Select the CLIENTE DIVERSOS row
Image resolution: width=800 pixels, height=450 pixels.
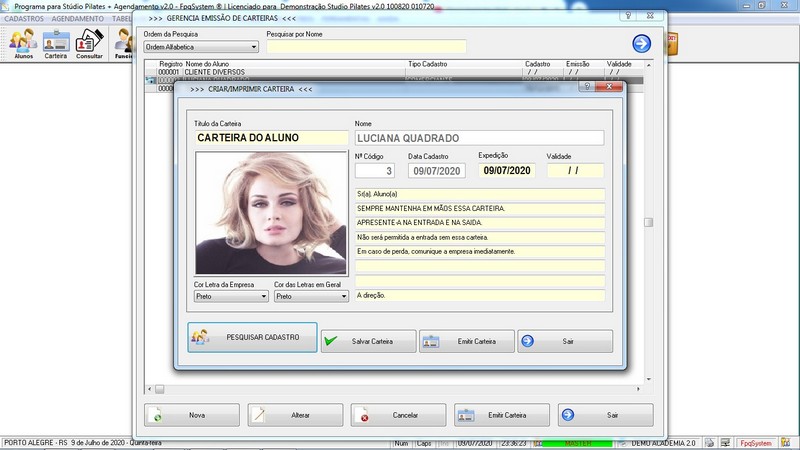click(393, 72)
